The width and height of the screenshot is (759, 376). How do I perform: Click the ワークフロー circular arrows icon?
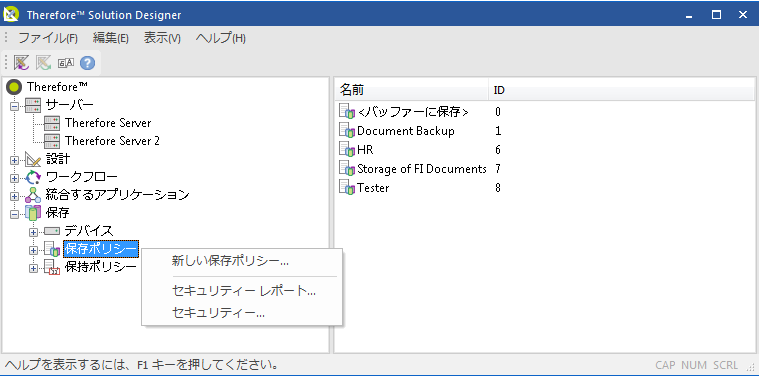tap(33, 177)
